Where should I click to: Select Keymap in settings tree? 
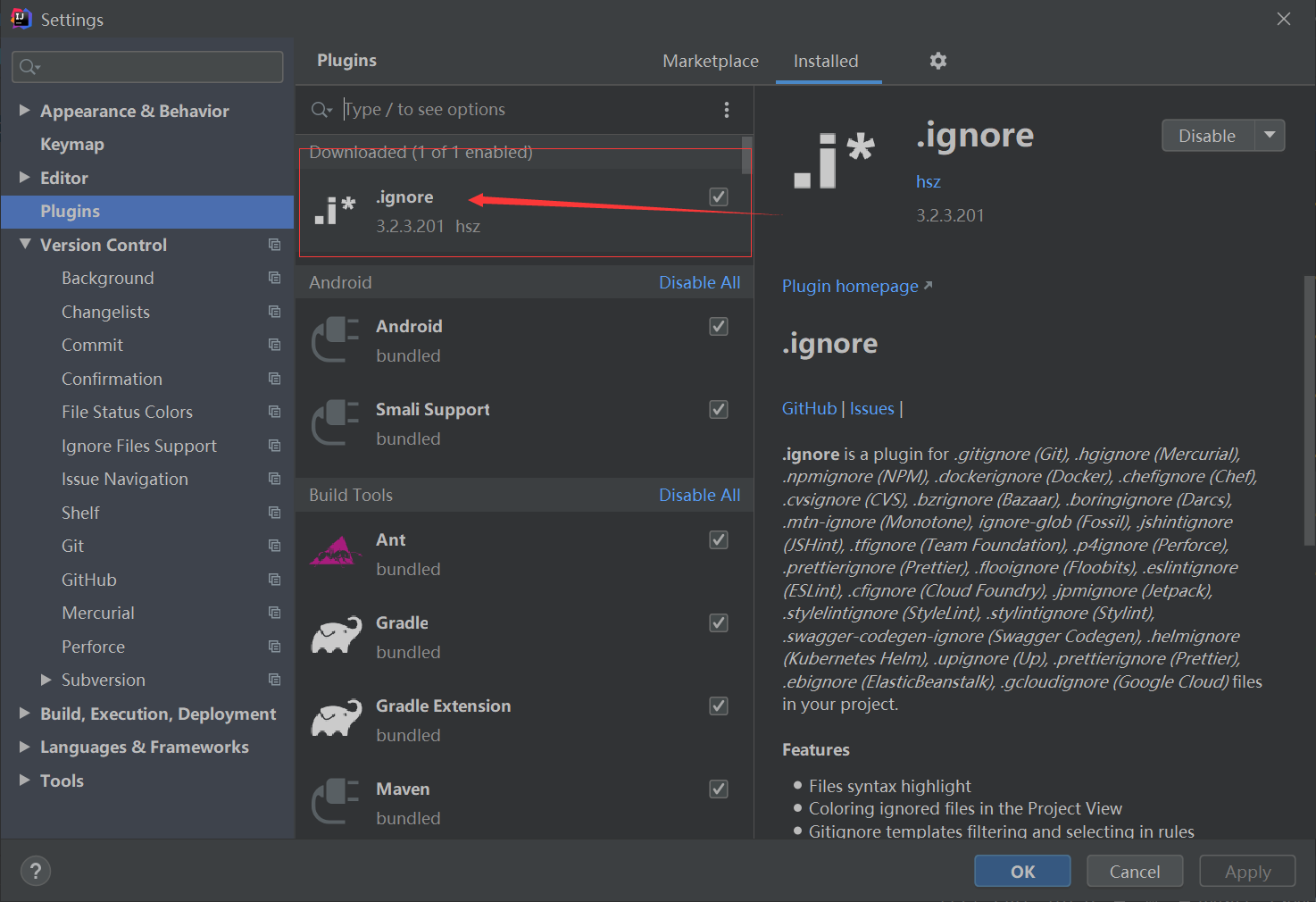[72, 144]
